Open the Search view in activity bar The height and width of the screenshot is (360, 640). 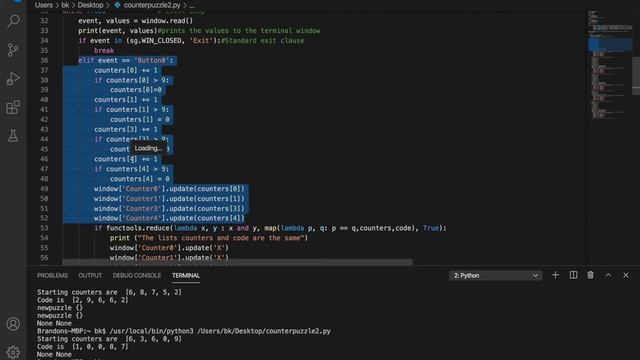[x=13, y=21]
